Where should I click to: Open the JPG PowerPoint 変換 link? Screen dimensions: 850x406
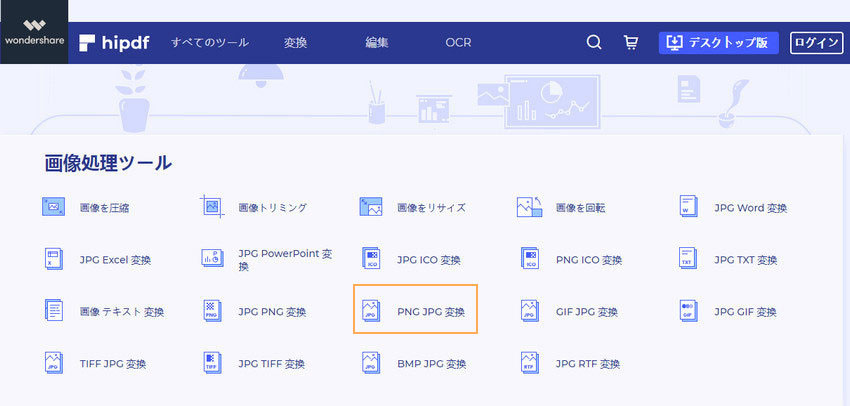(x=286, y=260)
